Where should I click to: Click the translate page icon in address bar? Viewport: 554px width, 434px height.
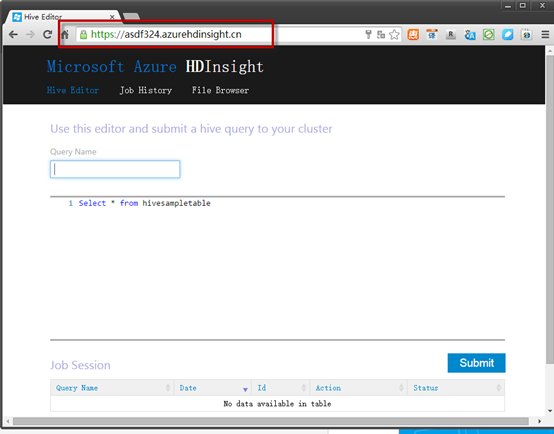(x=381, y=35)
